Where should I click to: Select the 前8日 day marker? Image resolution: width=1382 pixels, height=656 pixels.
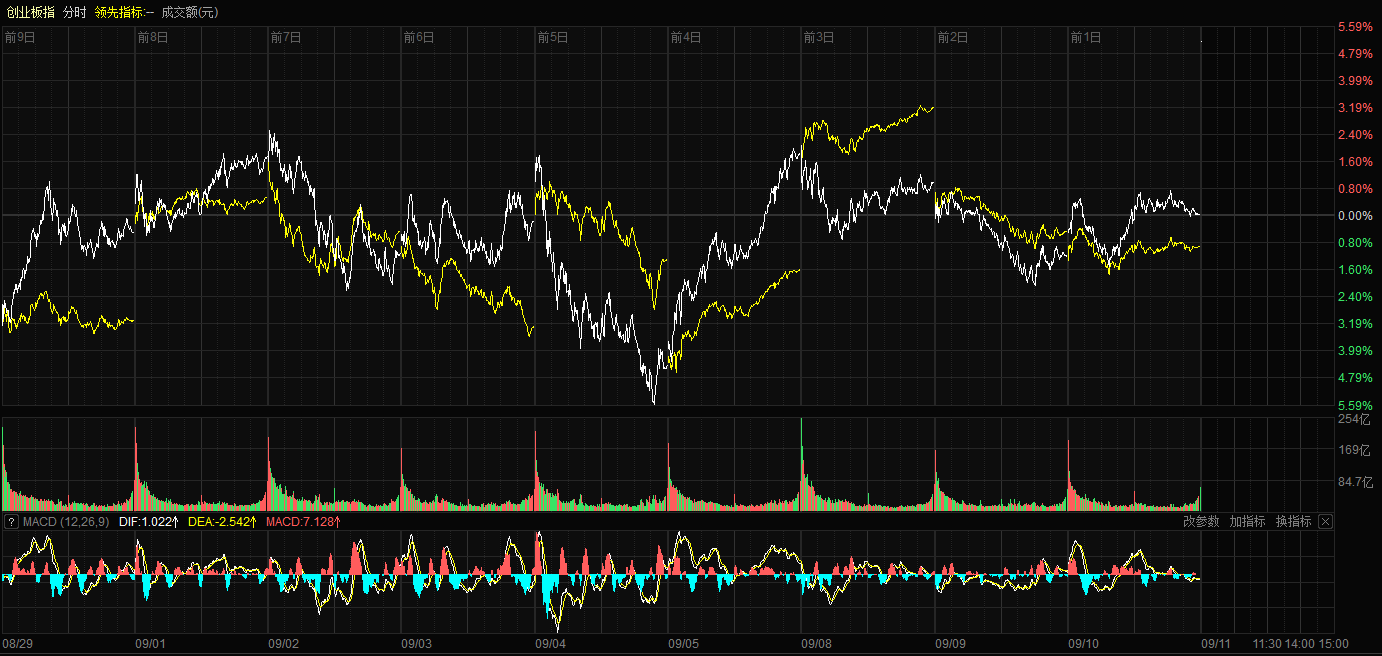[x=153, y=37]
